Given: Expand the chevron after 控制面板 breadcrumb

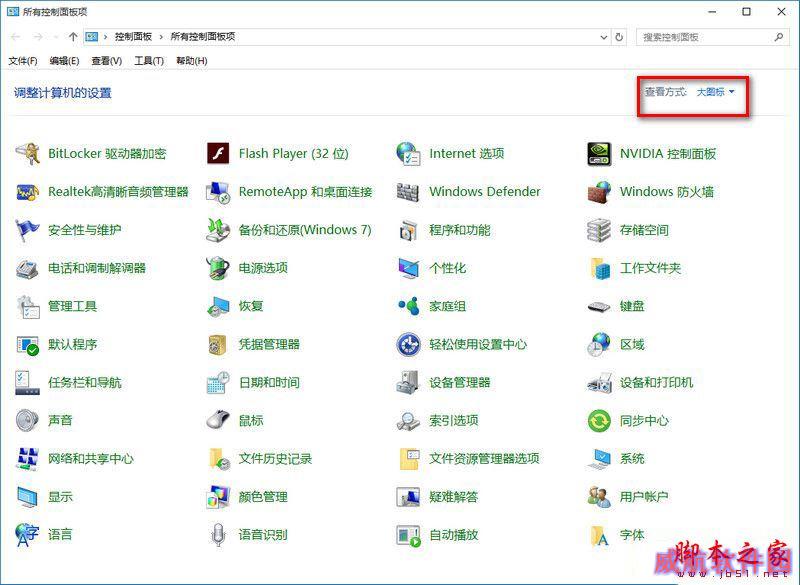Looking at the screenshot, I should [161, 37].
